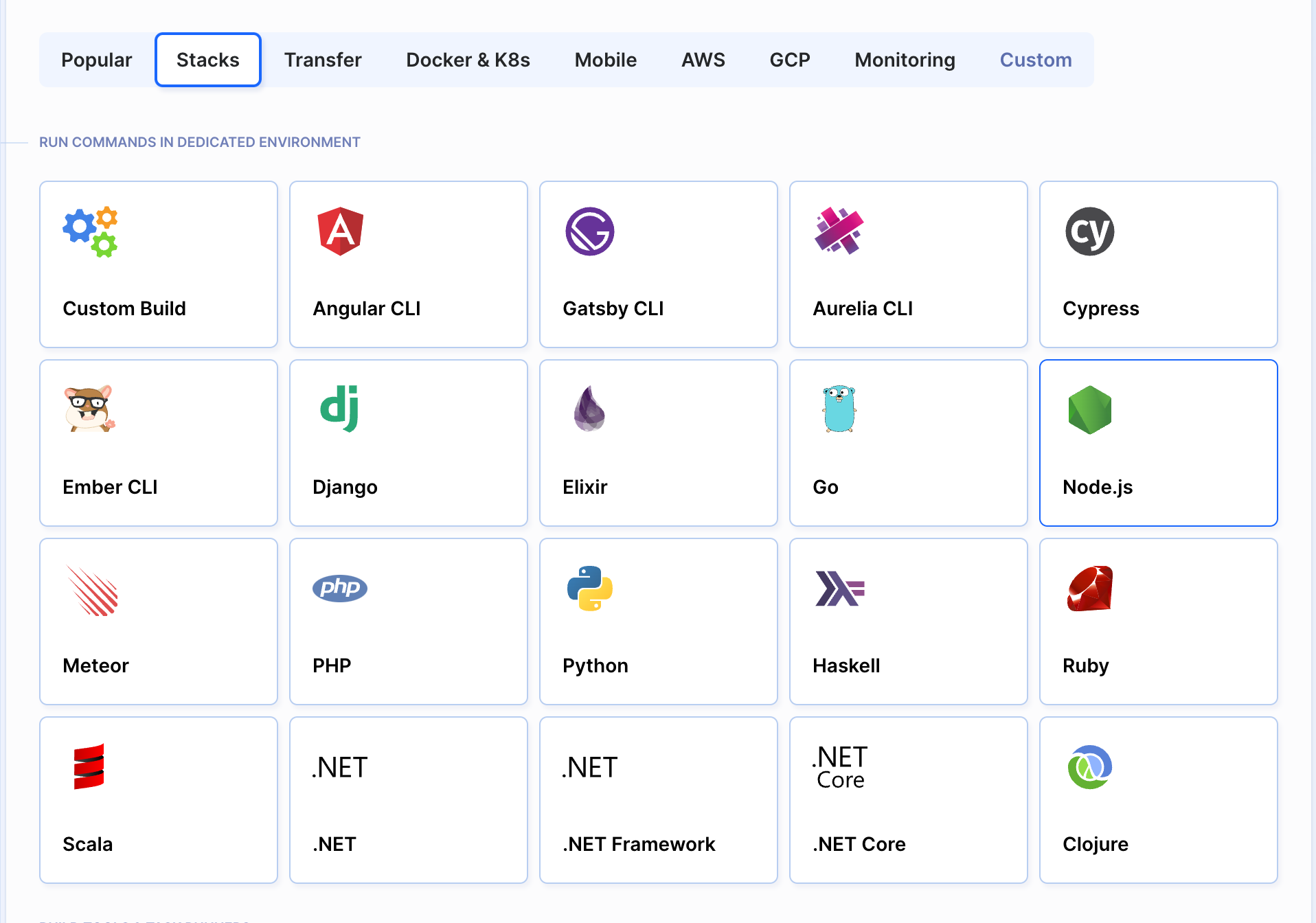
Task: Select the Gatsby CLI label
Action: (x=613, y=308)
